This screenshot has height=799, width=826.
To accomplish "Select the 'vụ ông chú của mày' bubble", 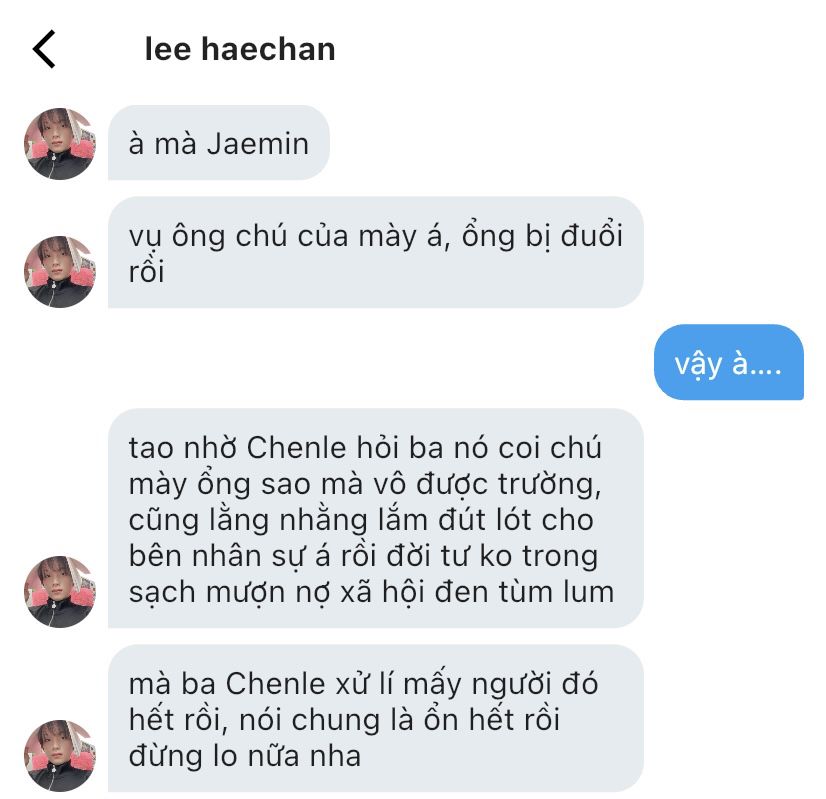I will pyautogui.click(x=376, y=252).
